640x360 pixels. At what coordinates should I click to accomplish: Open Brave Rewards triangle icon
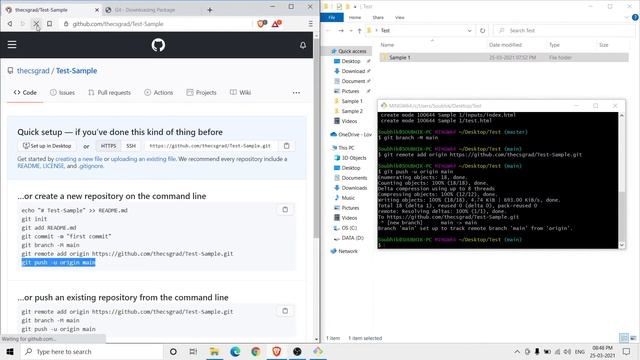pos(276,24)
